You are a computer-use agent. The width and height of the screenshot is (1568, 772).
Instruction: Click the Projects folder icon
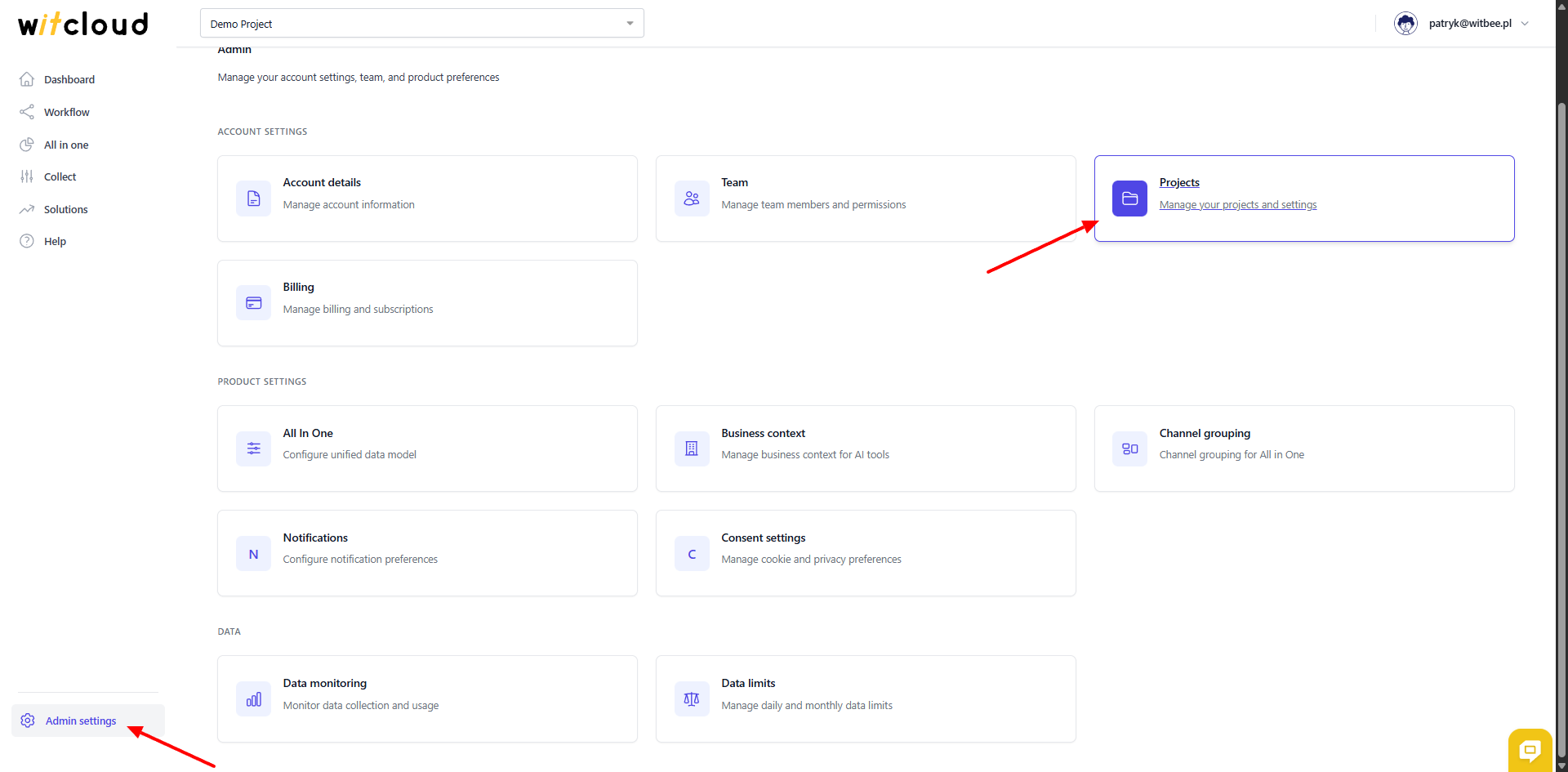tap(1129, 199)
